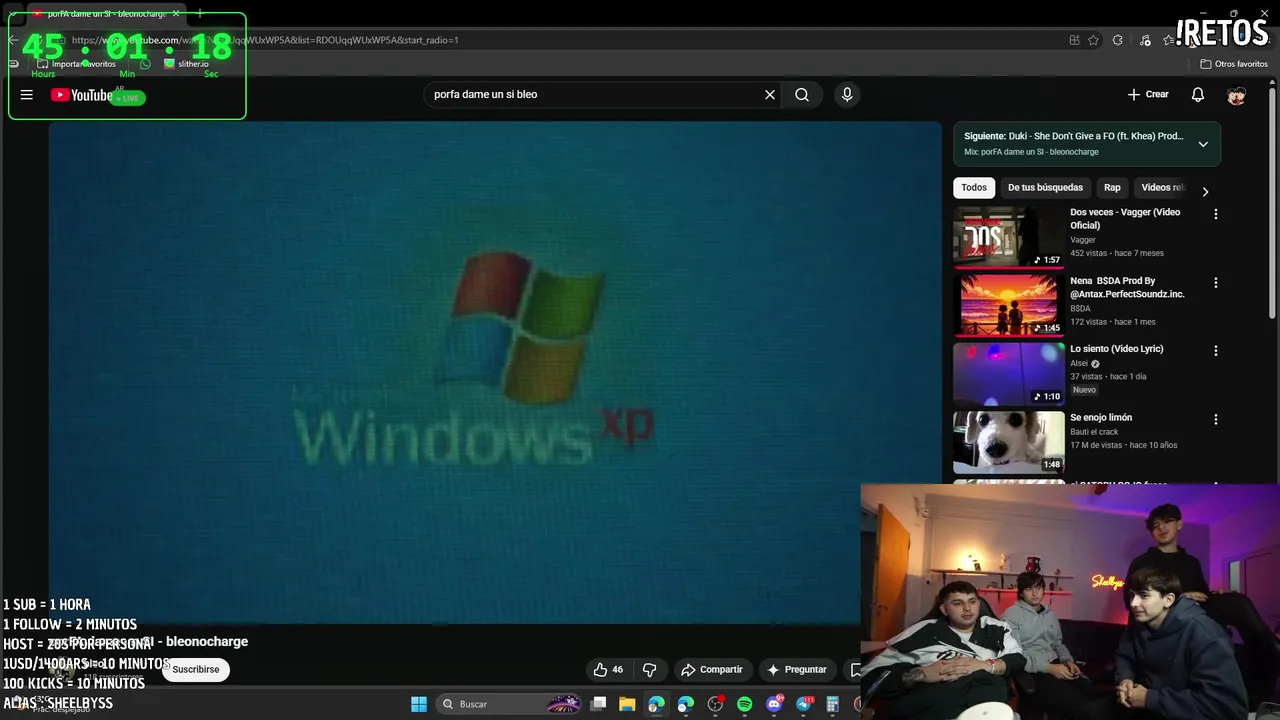Open a new browser tab

(199, 13)
